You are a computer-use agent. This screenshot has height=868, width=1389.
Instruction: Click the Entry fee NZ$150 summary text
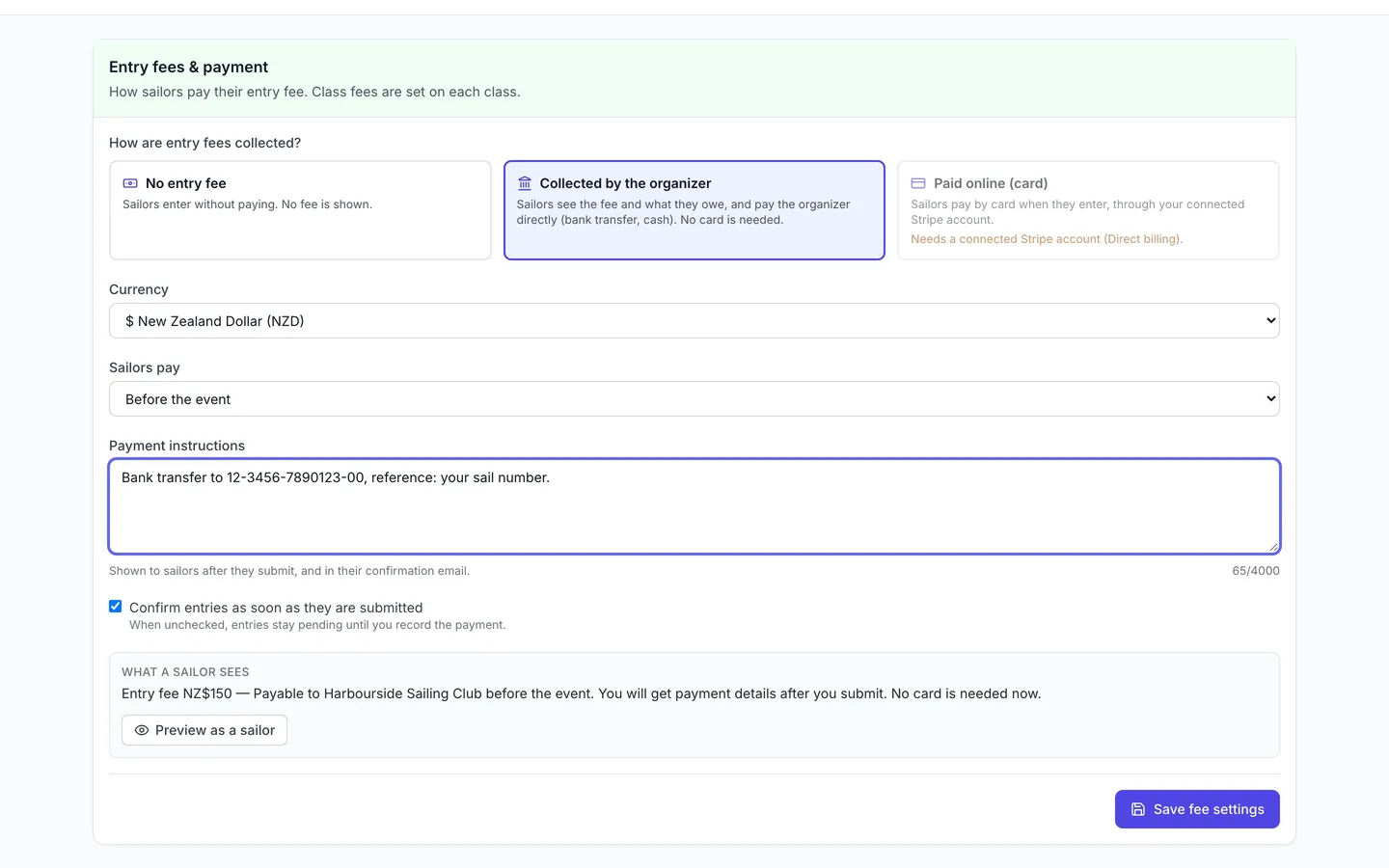(x=581, y=693)
